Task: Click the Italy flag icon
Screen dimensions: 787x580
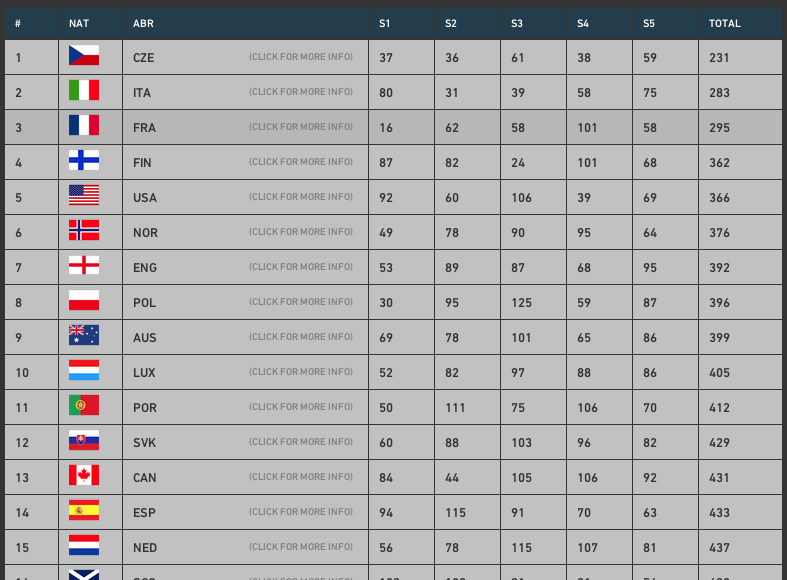Action: (84, 90)
